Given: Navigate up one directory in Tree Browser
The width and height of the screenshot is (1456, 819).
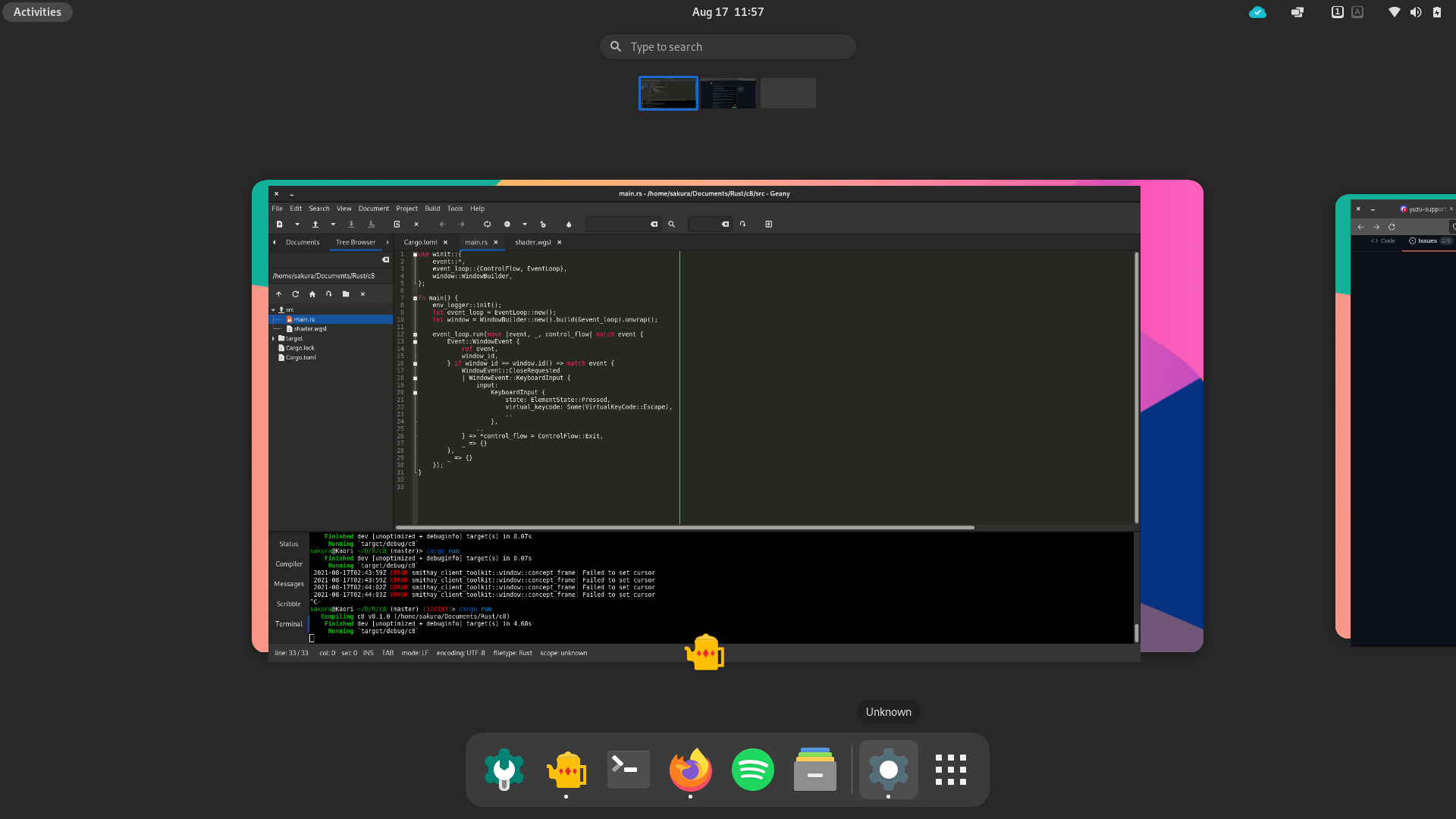Looking at the screenshot, I should coord(279,294).
